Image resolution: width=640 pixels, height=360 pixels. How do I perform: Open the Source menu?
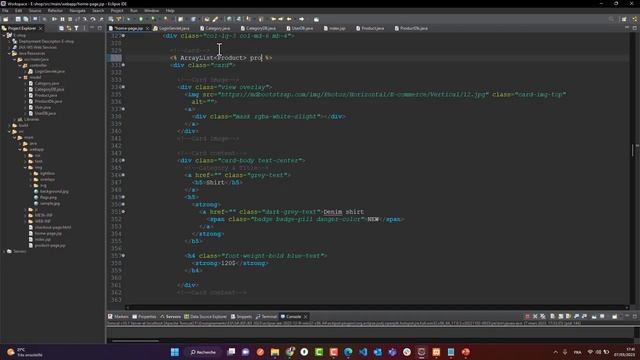35,11
